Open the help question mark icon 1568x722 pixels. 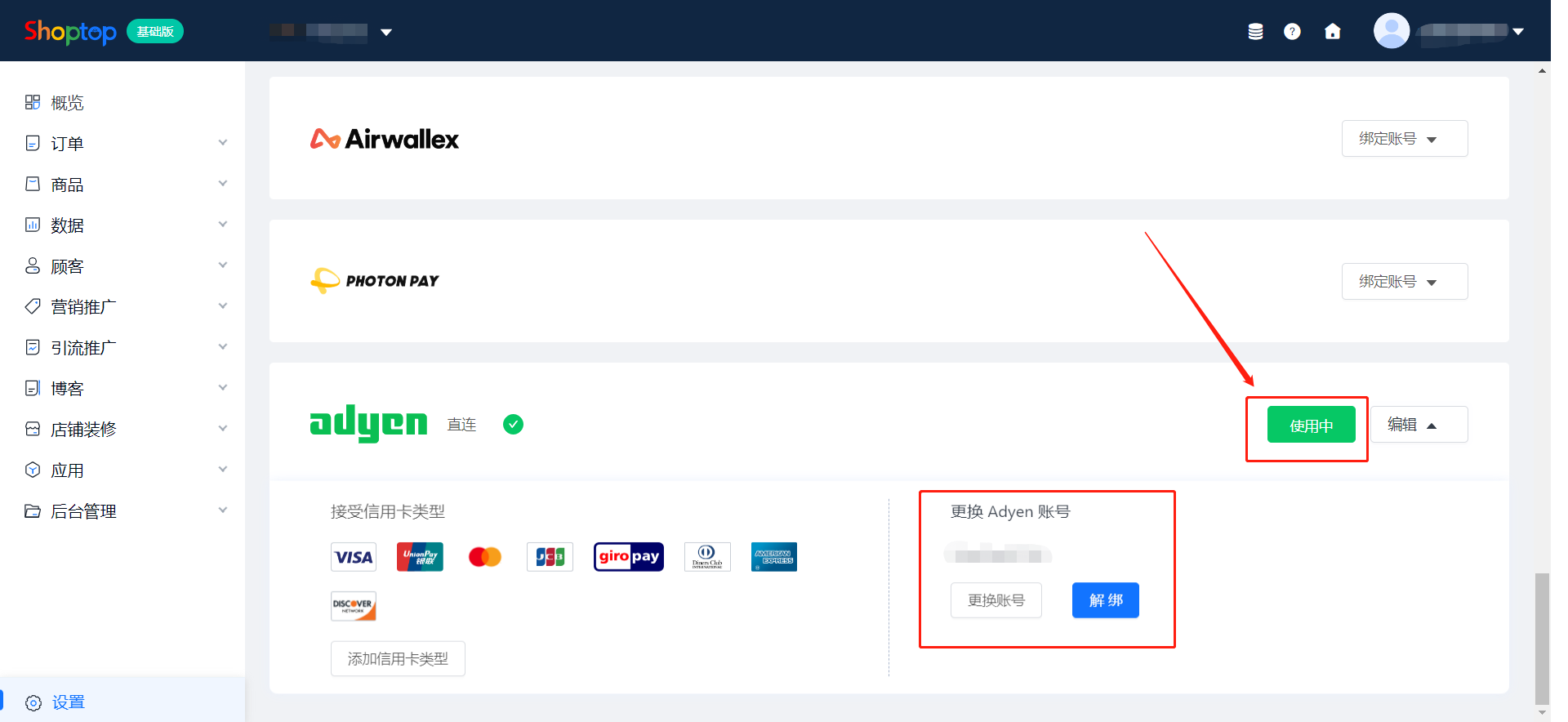pyautogui.click(x=1292, y=32)
